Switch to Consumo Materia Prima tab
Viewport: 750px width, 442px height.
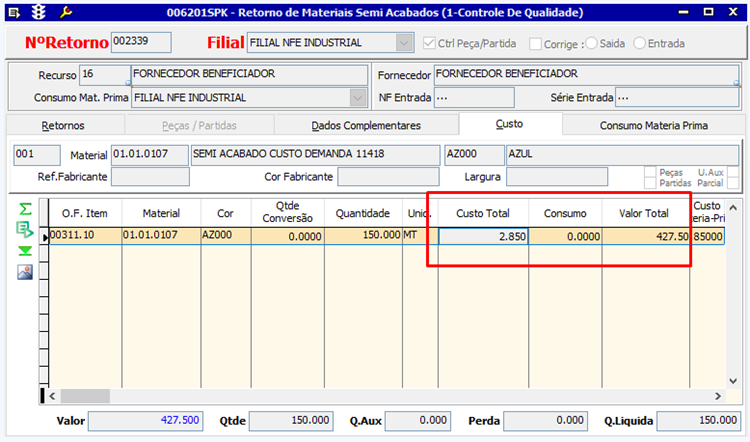(x=654, y=125)
